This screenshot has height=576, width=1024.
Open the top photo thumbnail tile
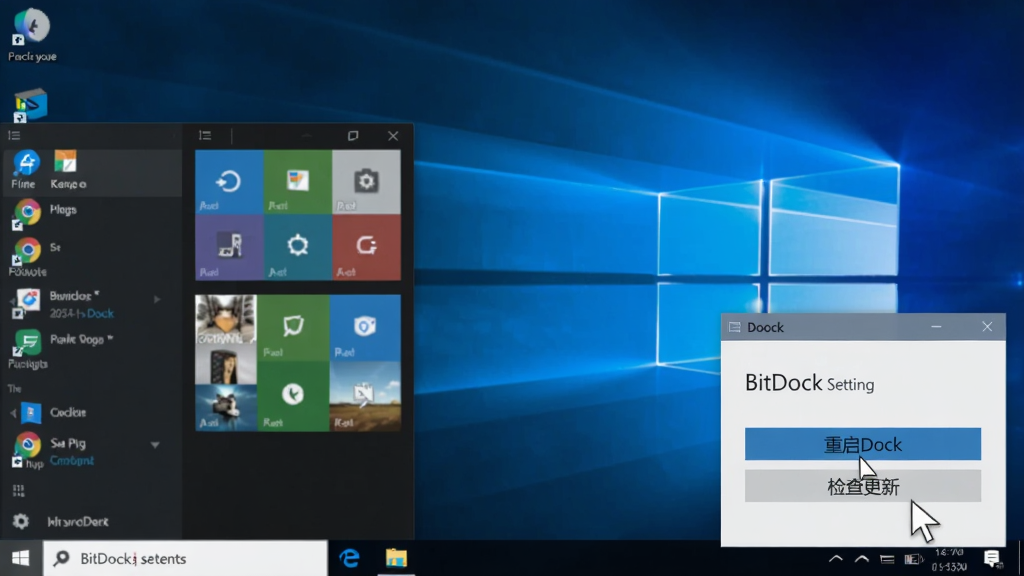pos(226,319)
